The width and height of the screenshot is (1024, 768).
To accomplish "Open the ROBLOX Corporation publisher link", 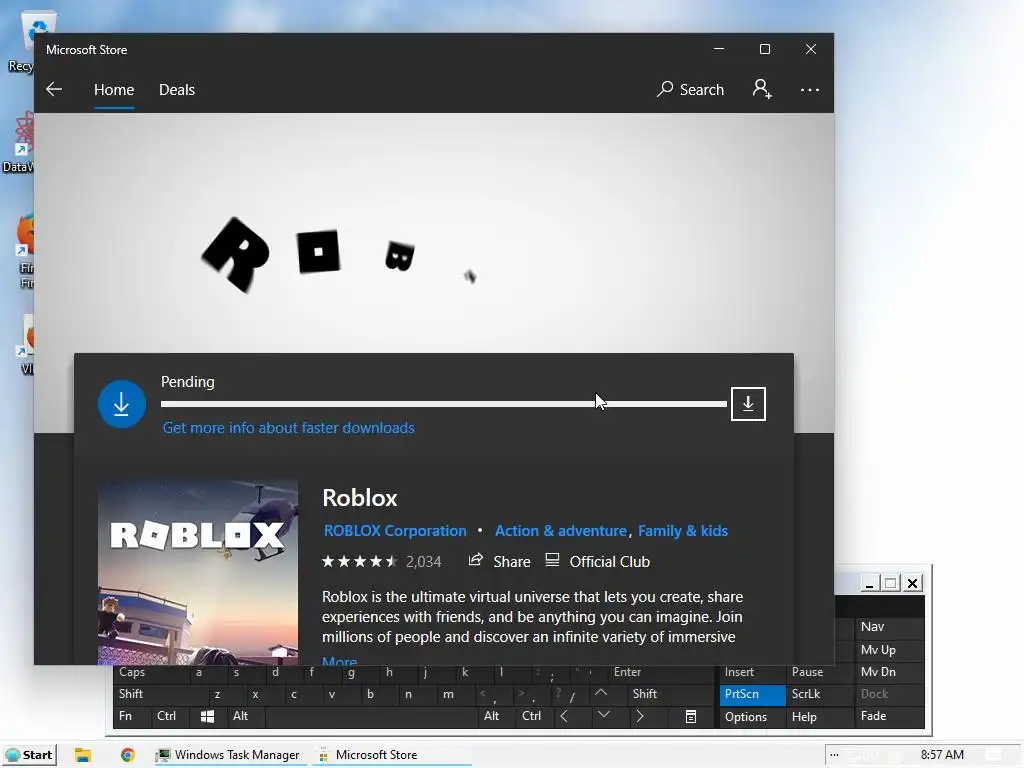I will click(395, 531).
